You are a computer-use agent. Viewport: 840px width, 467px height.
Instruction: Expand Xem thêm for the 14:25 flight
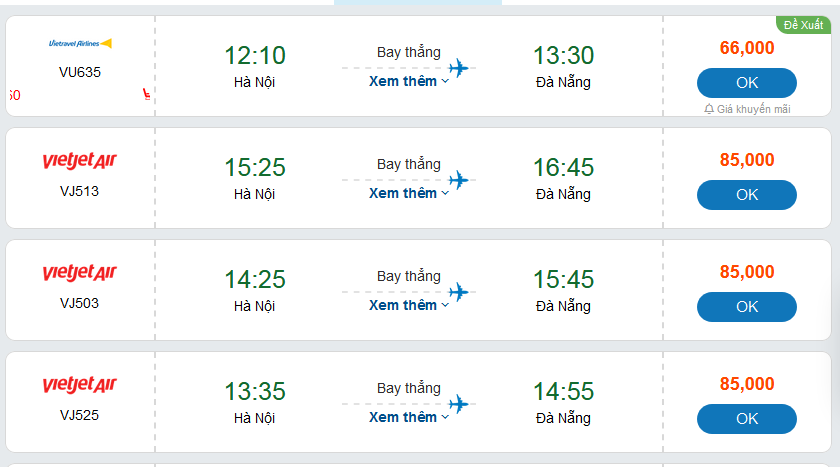408,305
